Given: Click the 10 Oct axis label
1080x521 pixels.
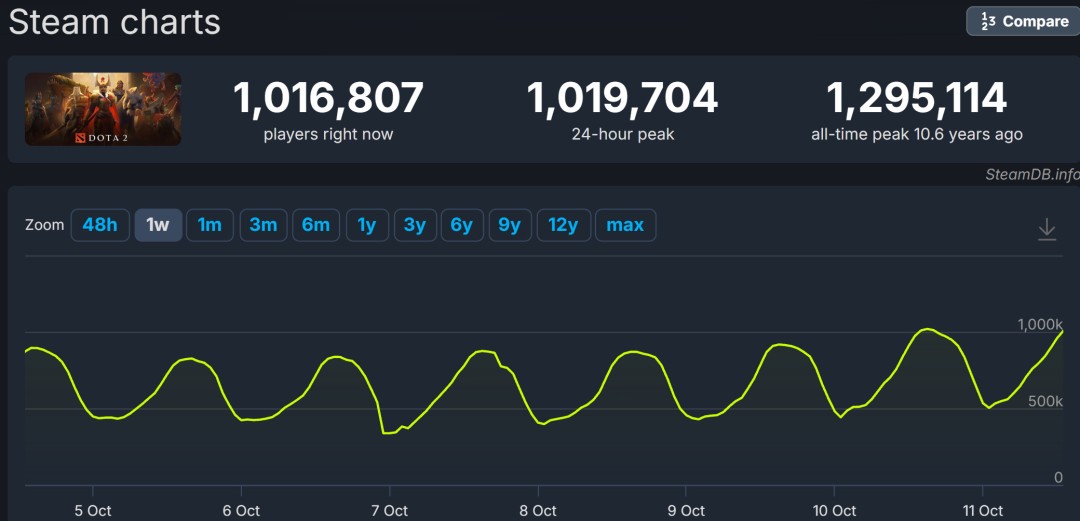Looking at the screenshot, I should point(834,511).
